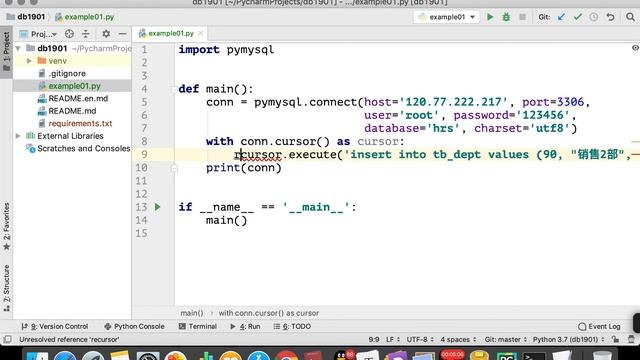The image size is (640, 360).
Task: Revert changes with rollback arrow
Action: [610, 17]
